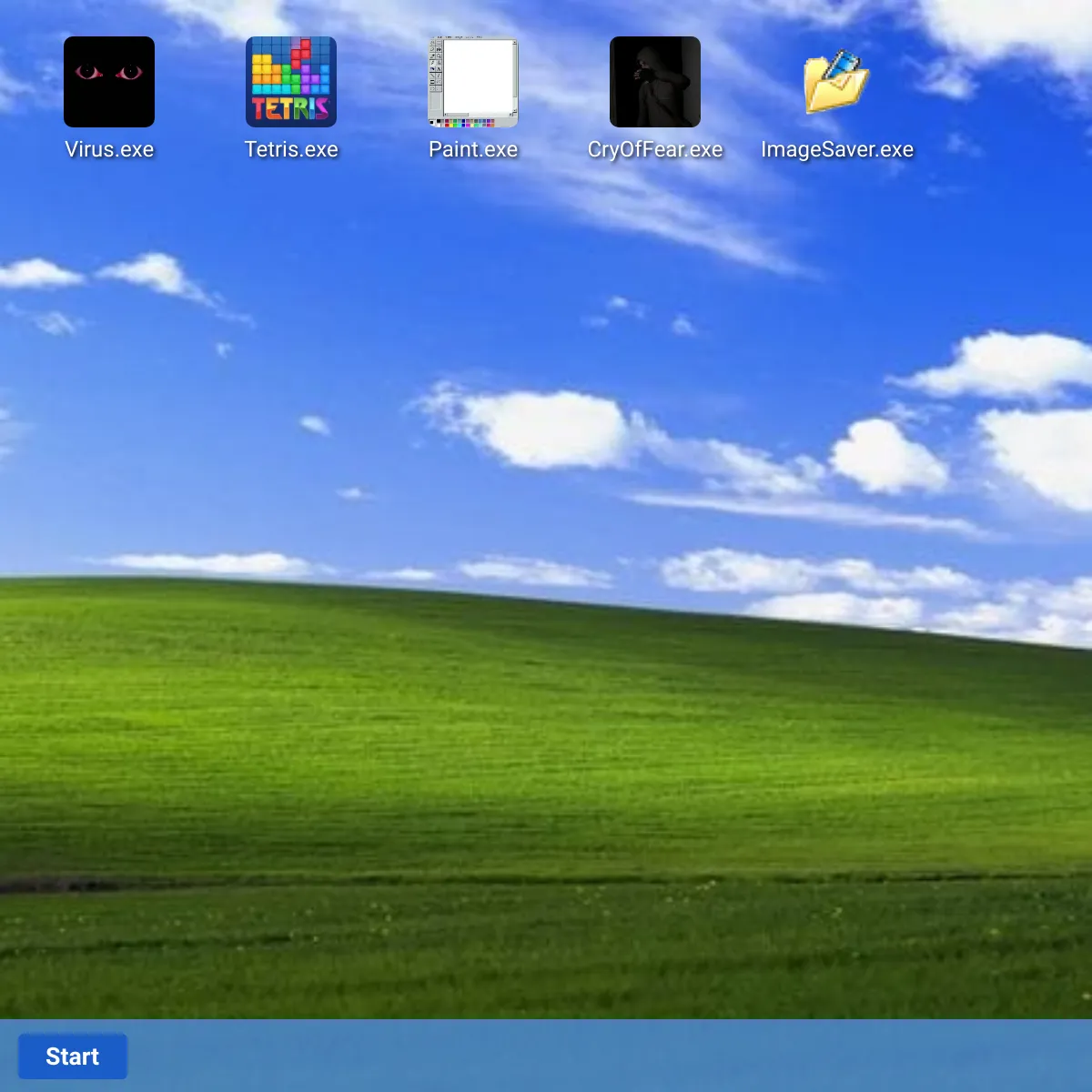This screenshot has width=1092, height=1092.
Task: Select the "ImageSaver.exe" label text
Action: coord(837,149)
